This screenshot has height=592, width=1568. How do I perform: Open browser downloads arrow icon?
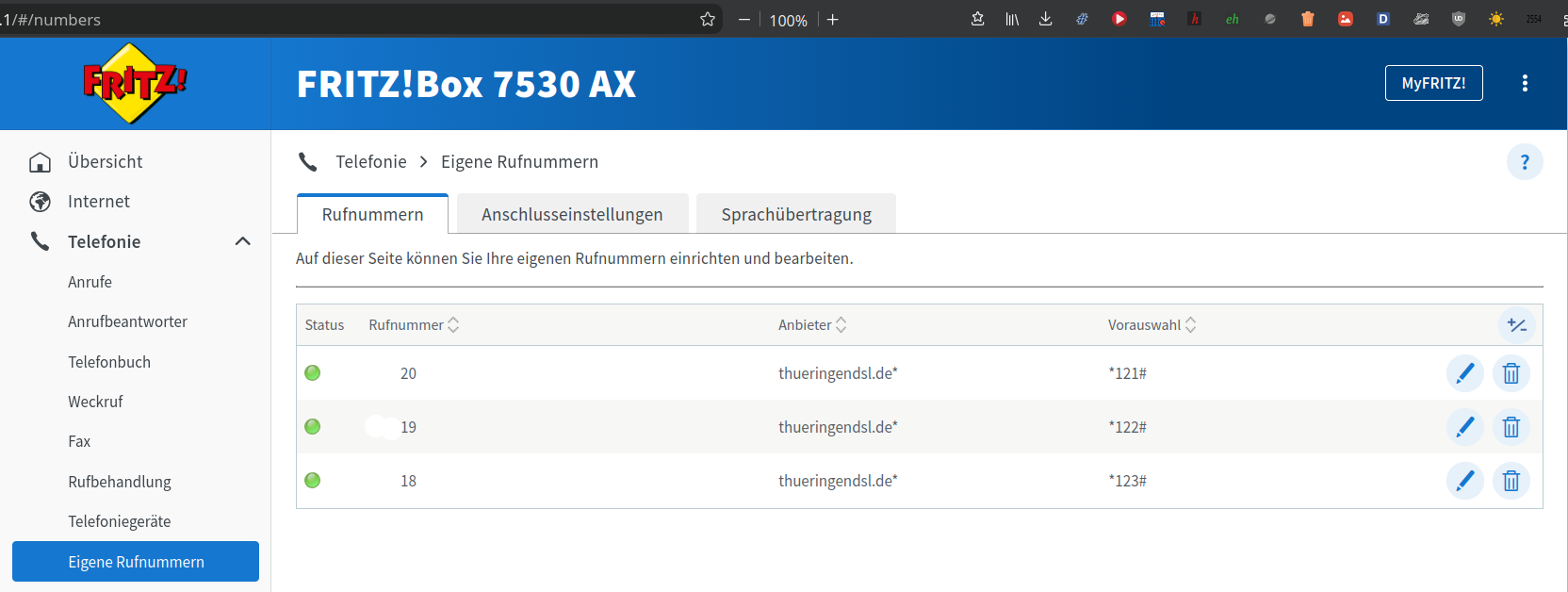click(1045, 19)
